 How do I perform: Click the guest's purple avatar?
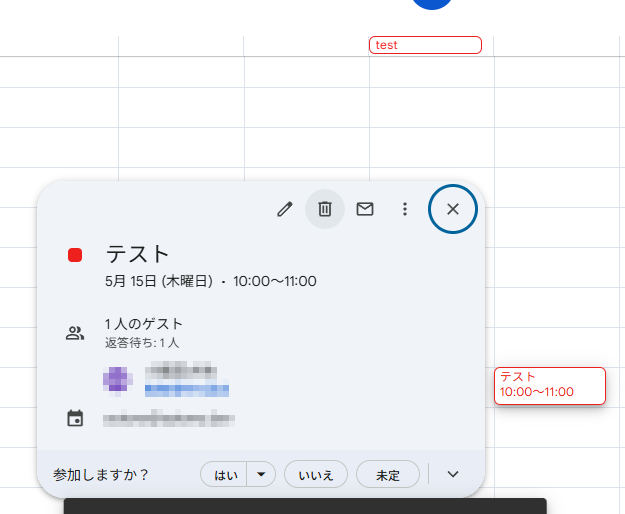pos(118,379)
